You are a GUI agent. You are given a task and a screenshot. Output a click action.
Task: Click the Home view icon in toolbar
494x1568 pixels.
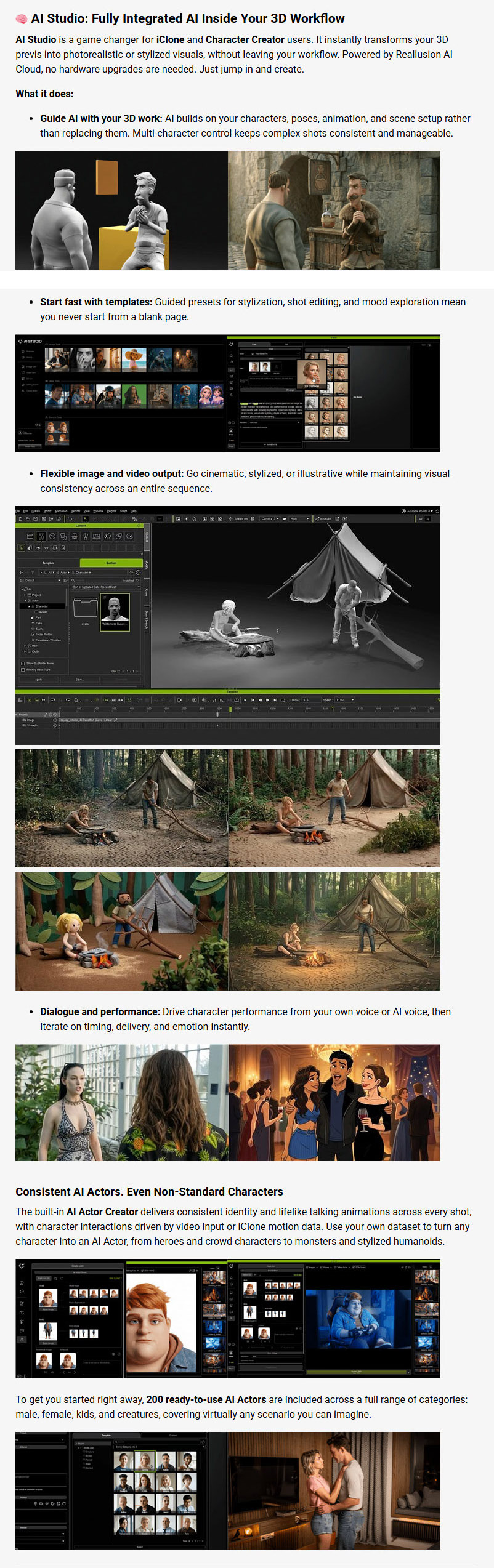(x=195, y=519)
